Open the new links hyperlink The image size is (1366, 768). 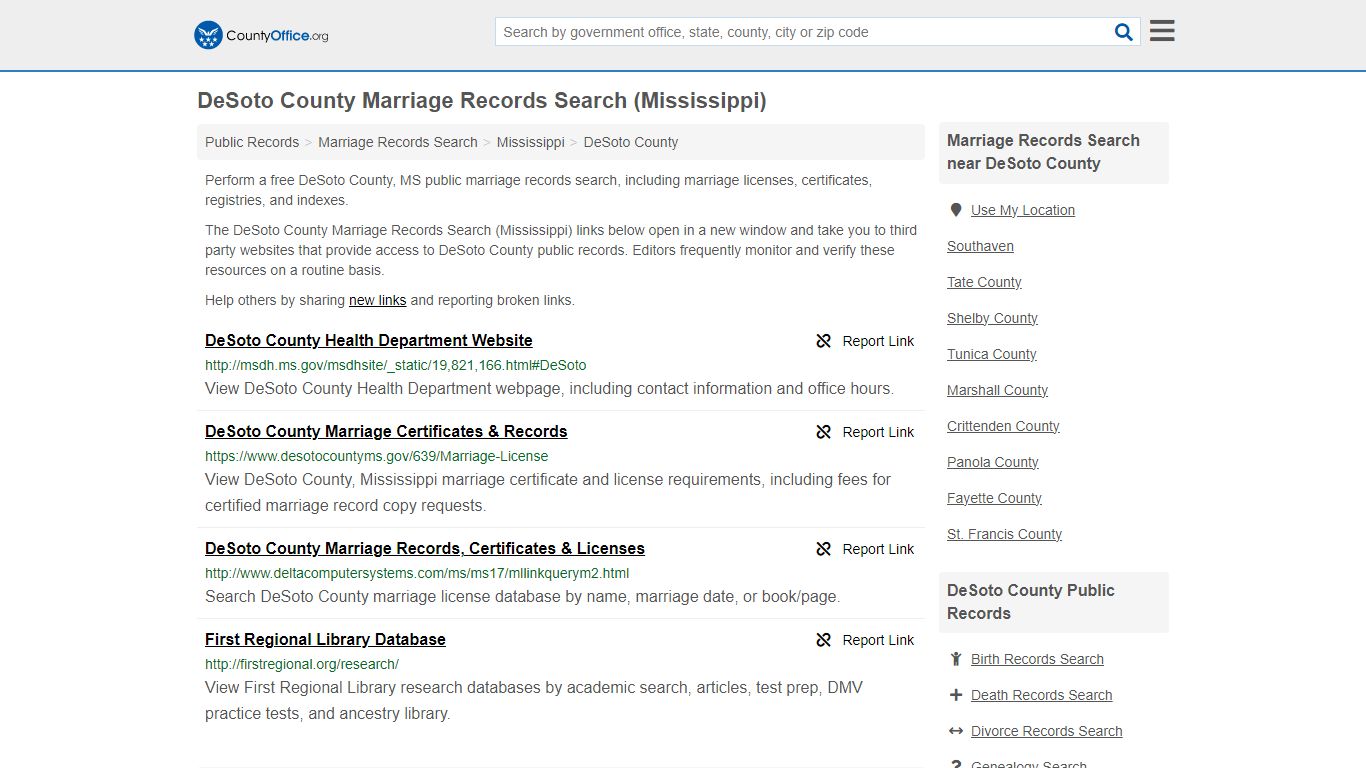click(x=378, y=300)
